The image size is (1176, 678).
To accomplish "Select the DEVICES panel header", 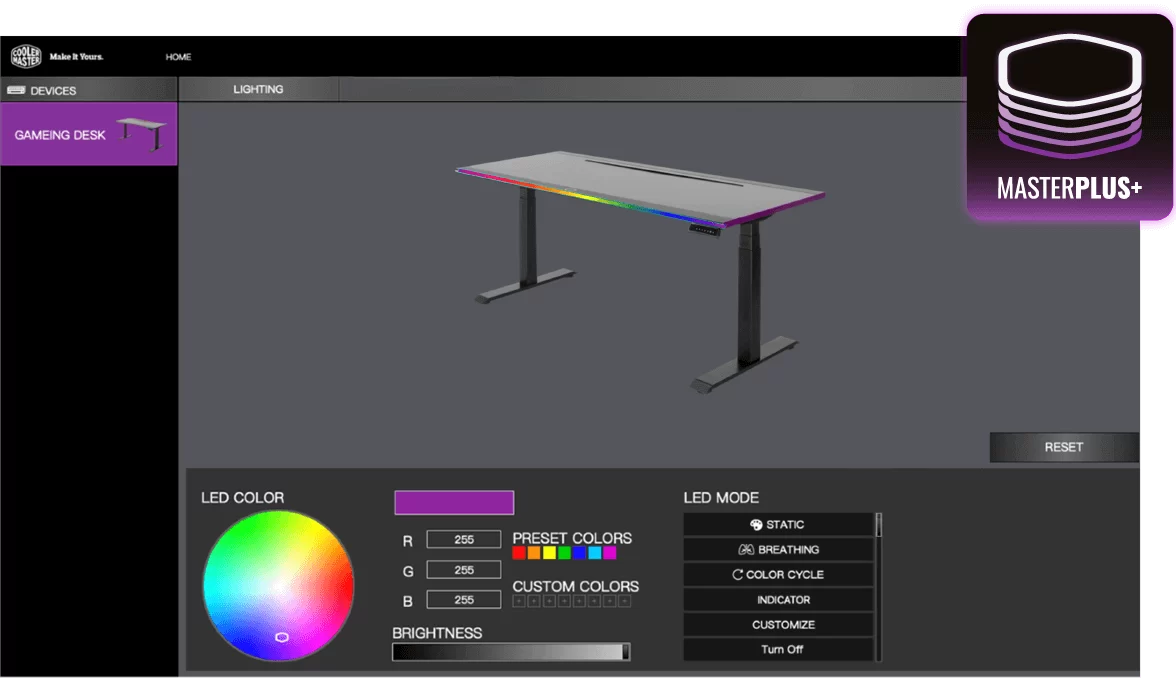I will 88,90.
